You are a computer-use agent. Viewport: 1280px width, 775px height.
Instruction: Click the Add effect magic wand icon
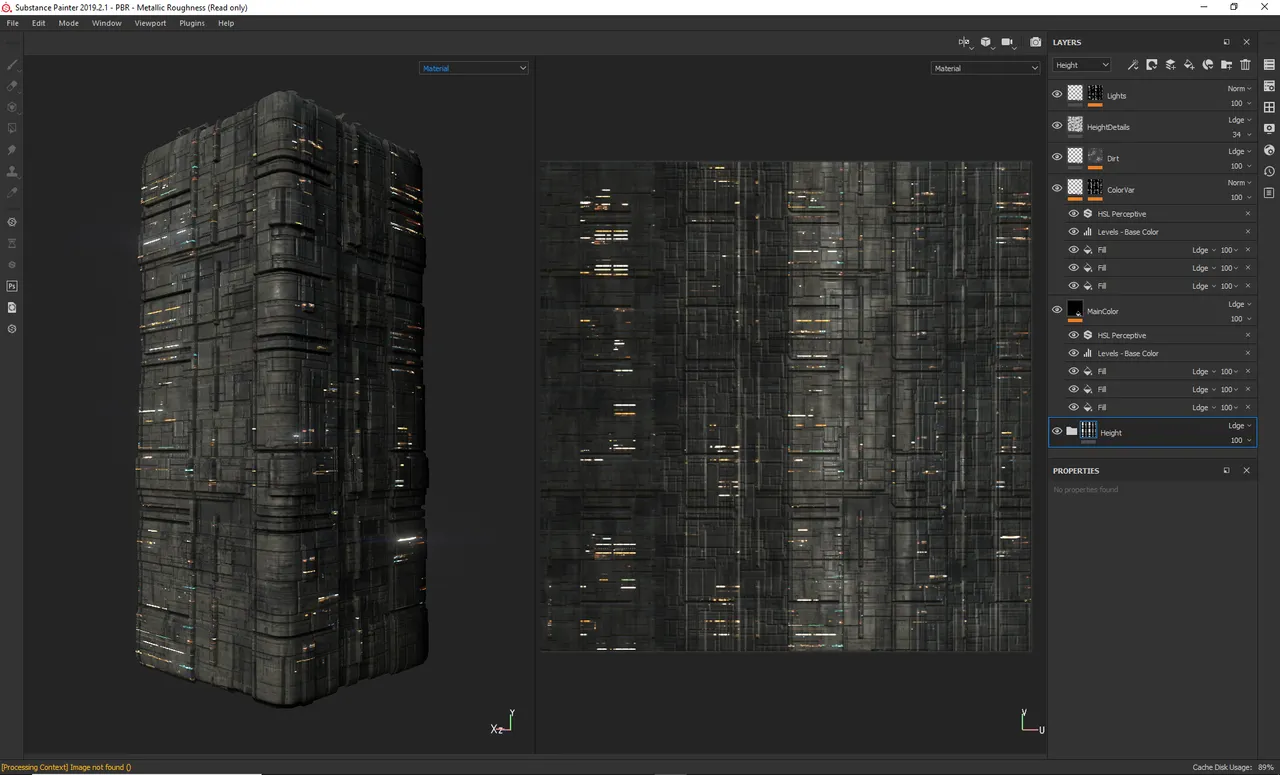(x=1132, y=65)
